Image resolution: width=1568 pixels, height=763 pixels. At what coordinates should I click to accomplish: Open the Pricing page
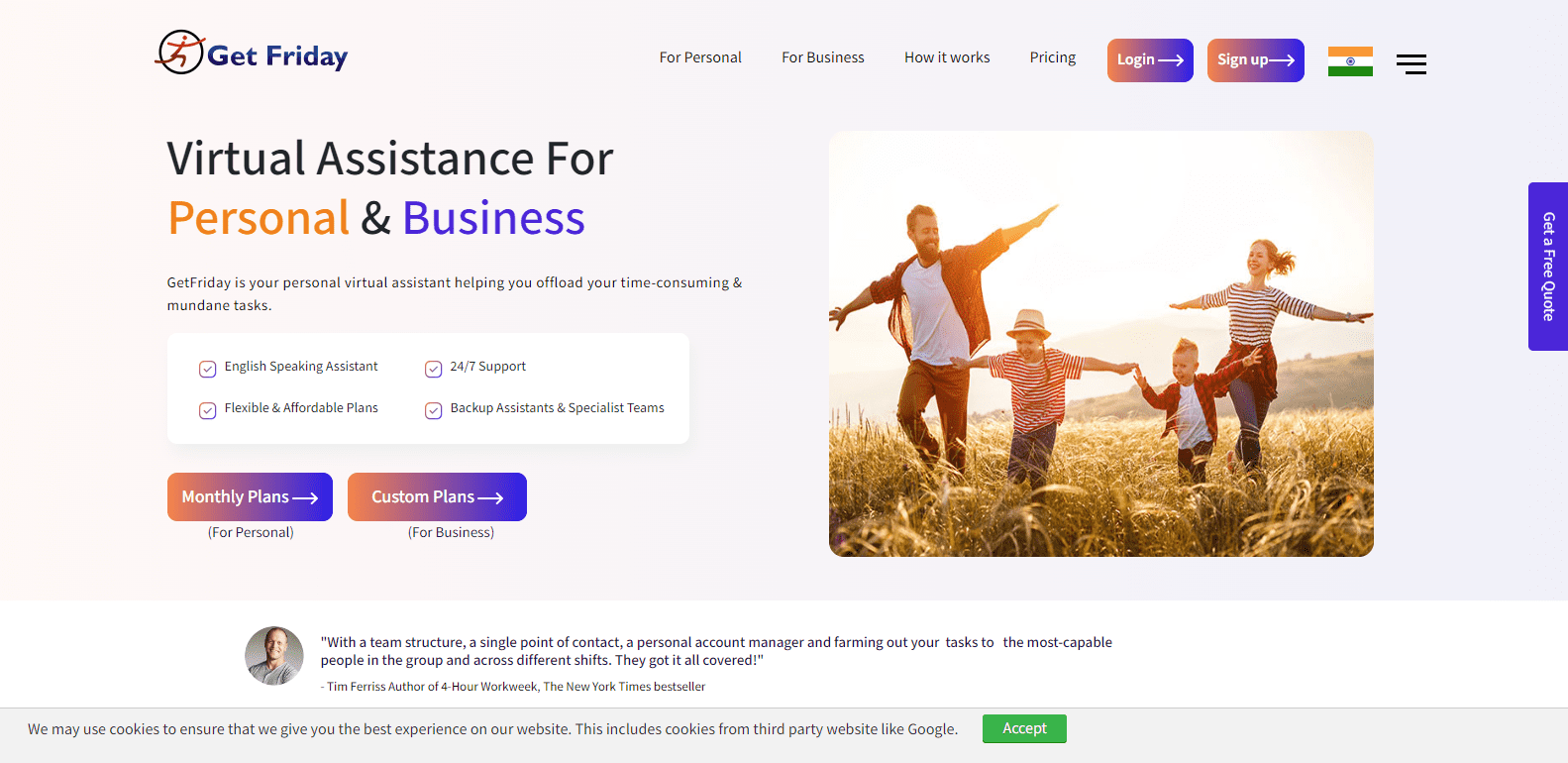(x=1052, y=57)
